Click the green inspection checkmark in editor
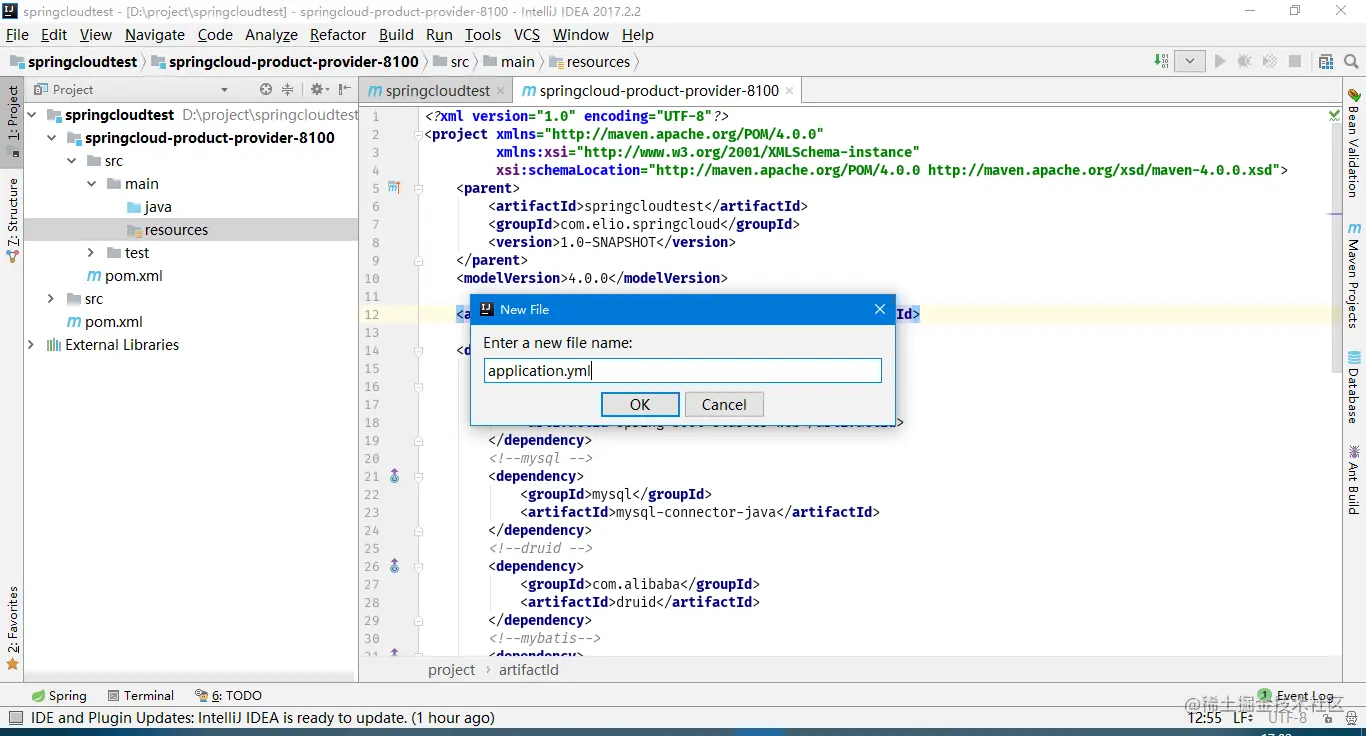The height and width of the screenshot is (736, 1366). [x=1334, y=115]
